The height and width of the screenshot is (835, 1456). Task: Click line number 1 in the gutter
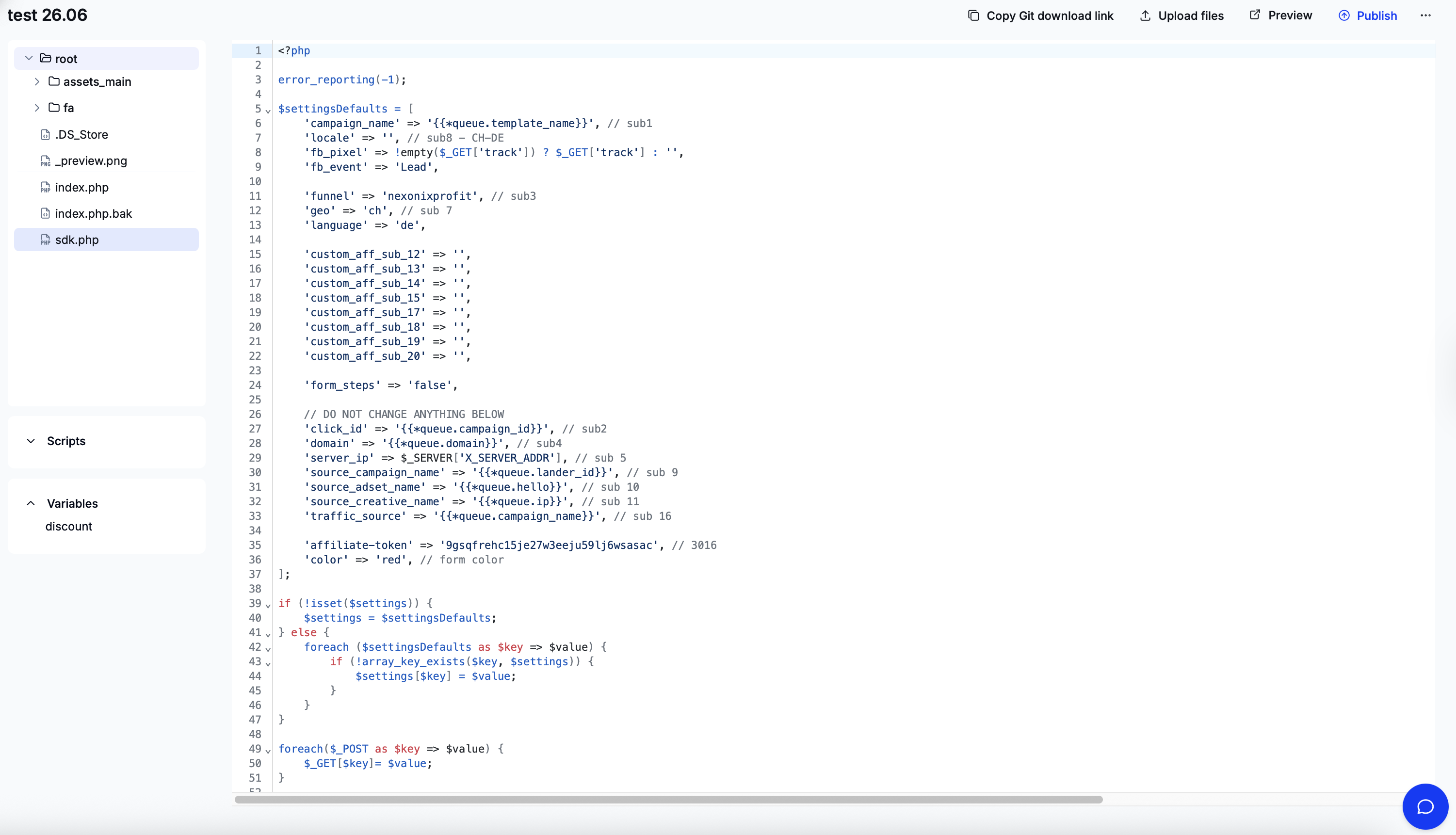click(x=258, y=50)
